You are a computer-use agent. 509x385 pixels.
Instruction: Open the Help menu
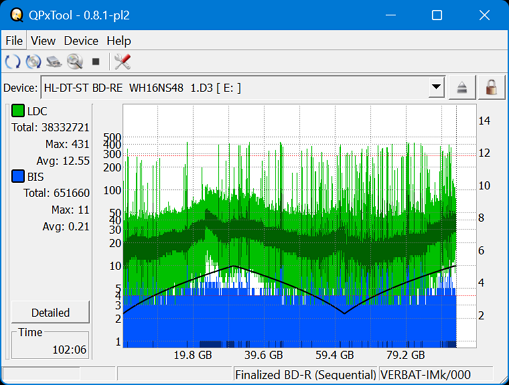coord(119,41)
